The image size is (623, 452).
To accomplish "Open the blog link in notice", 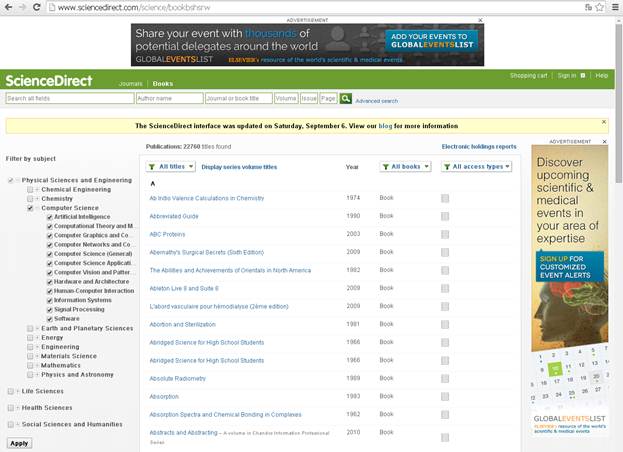I will pos(385,126).
